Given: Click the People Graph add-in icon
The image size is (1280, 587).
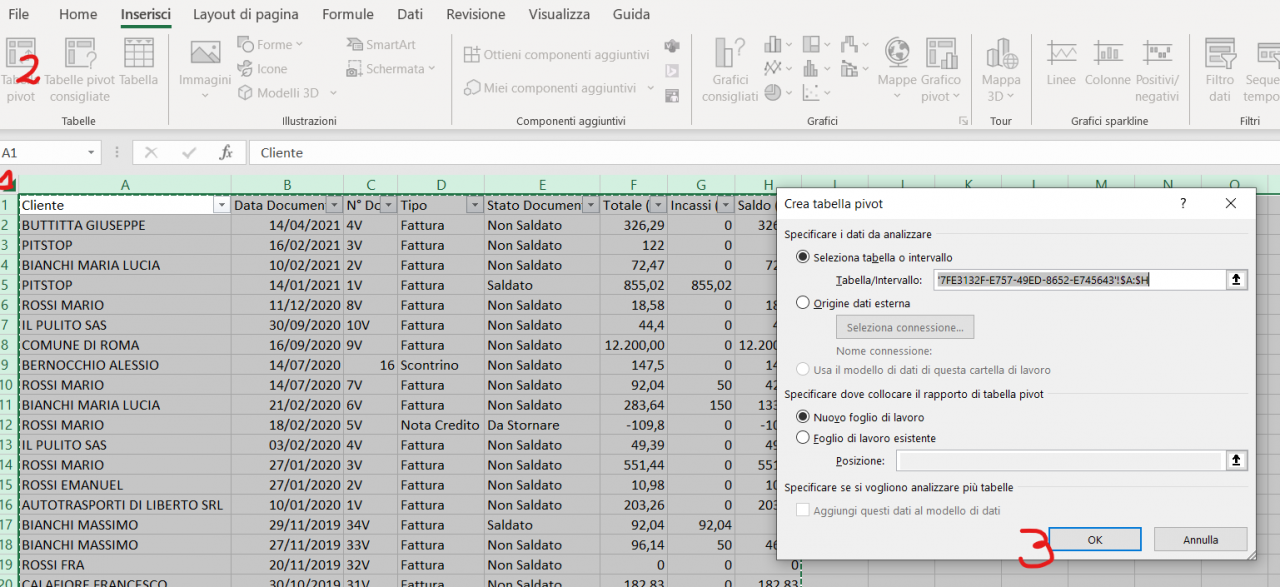Looking at the screenshot, I should (672, 95).
